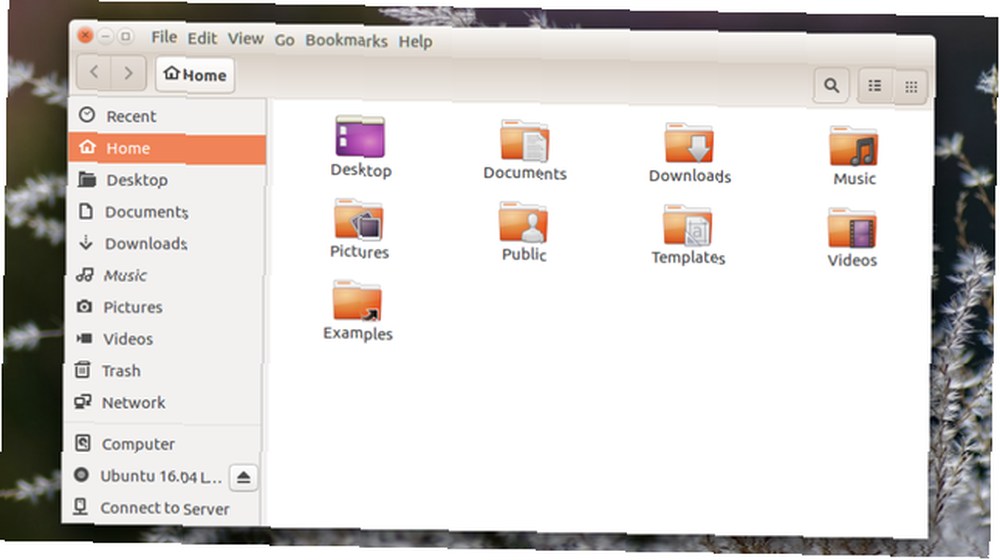This screenshot has height=560, width=1000.
Task: Open Recent in the sidebar
Action: (x=168, y=115)
